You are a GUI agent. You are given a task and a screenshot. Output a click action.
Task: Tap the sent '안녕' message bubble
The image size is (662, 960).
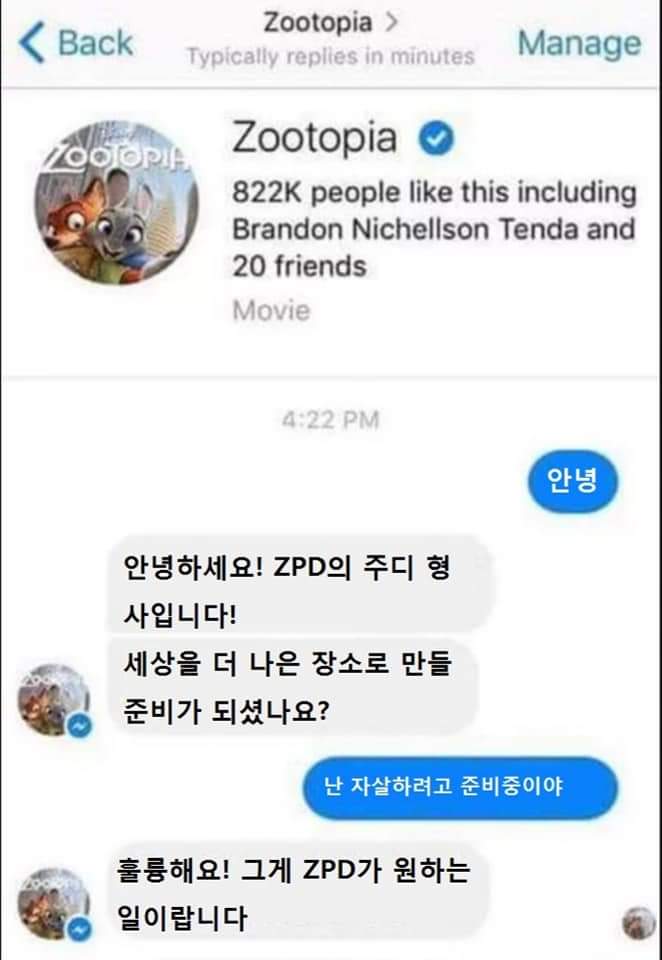click(573, 481)
